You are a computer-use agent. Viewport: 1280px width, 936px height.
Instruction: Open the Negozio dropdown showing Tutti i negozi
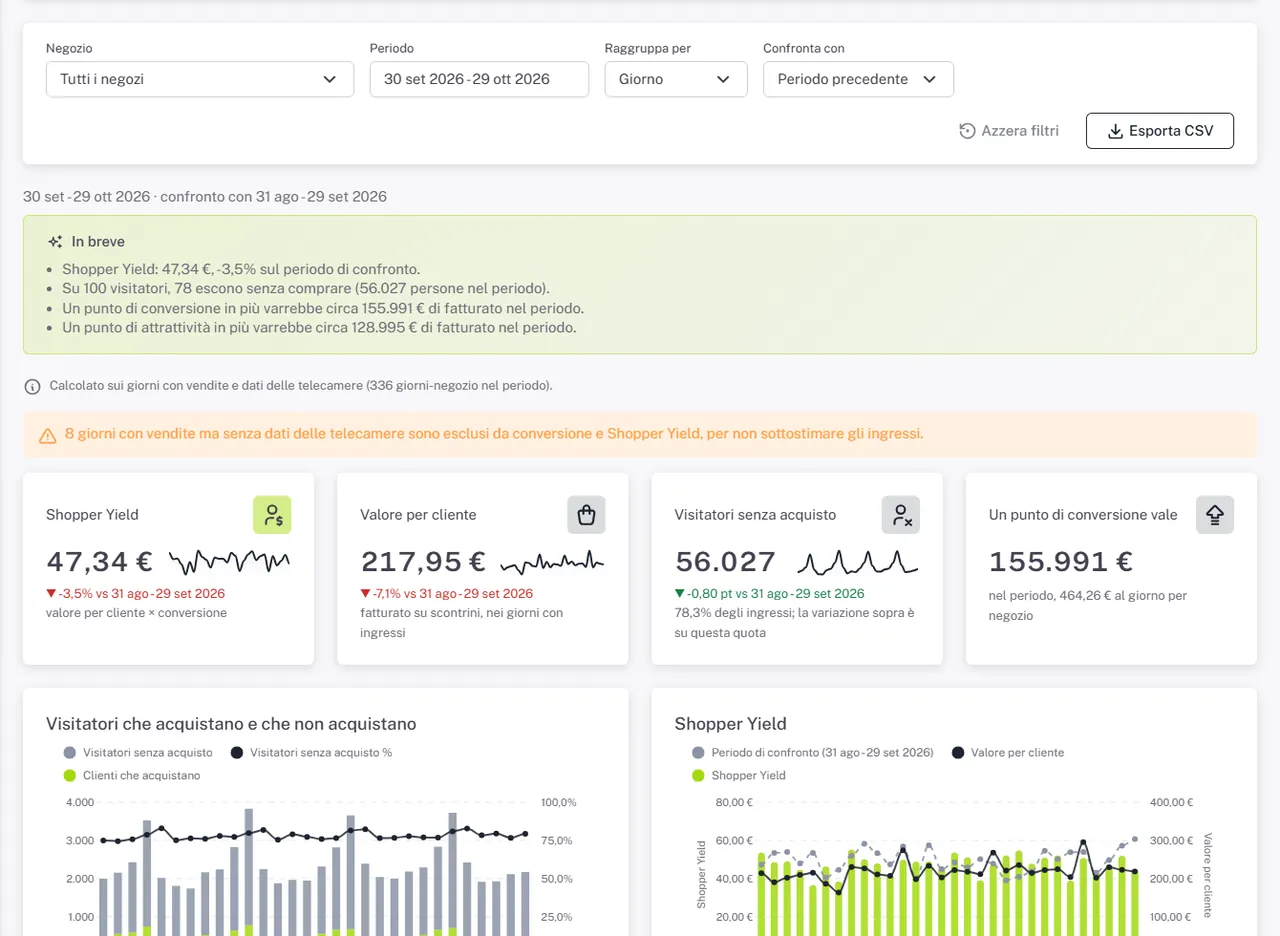(200, 79)
